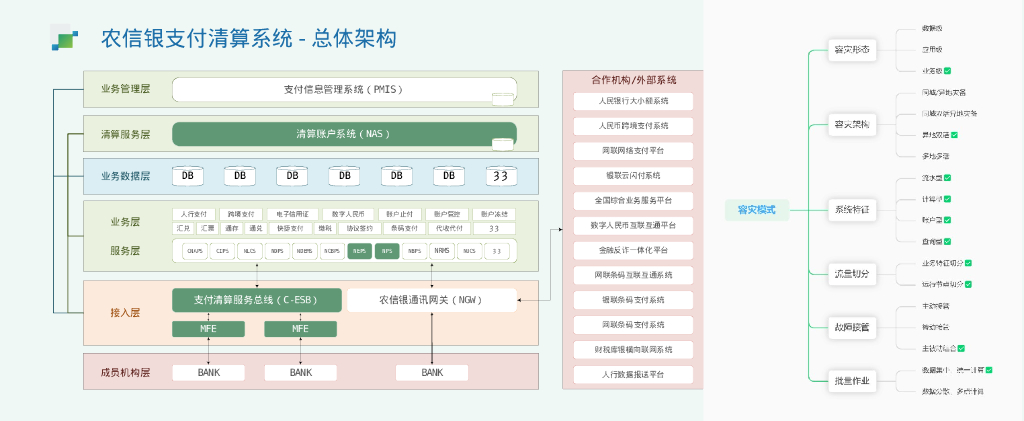Select the 人行数据报送平台 box
The height and width of the screenshot is (421, 1024).
633,375
